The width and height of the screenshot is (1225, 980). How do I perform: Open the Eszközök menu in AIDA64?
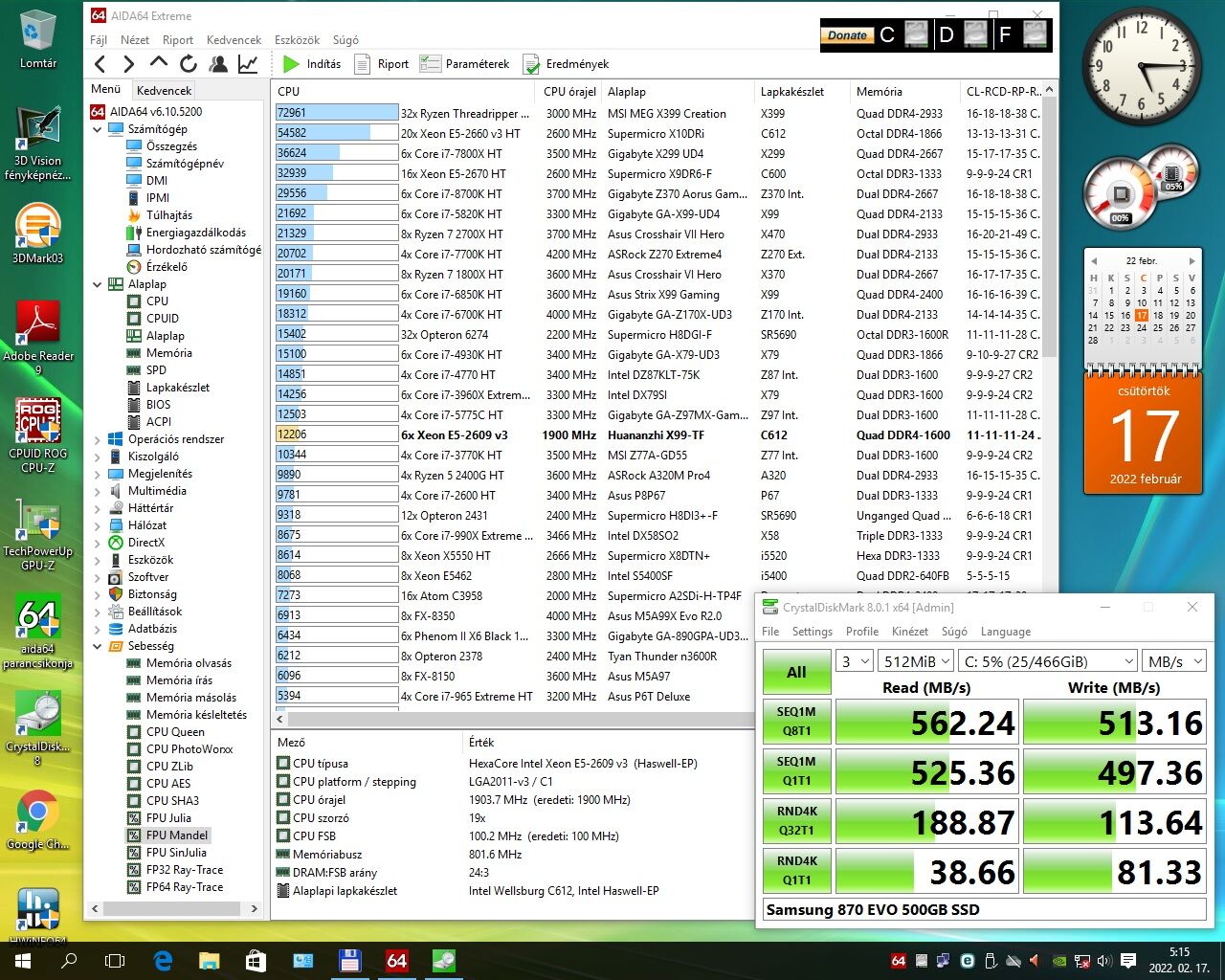click(297, 40)
